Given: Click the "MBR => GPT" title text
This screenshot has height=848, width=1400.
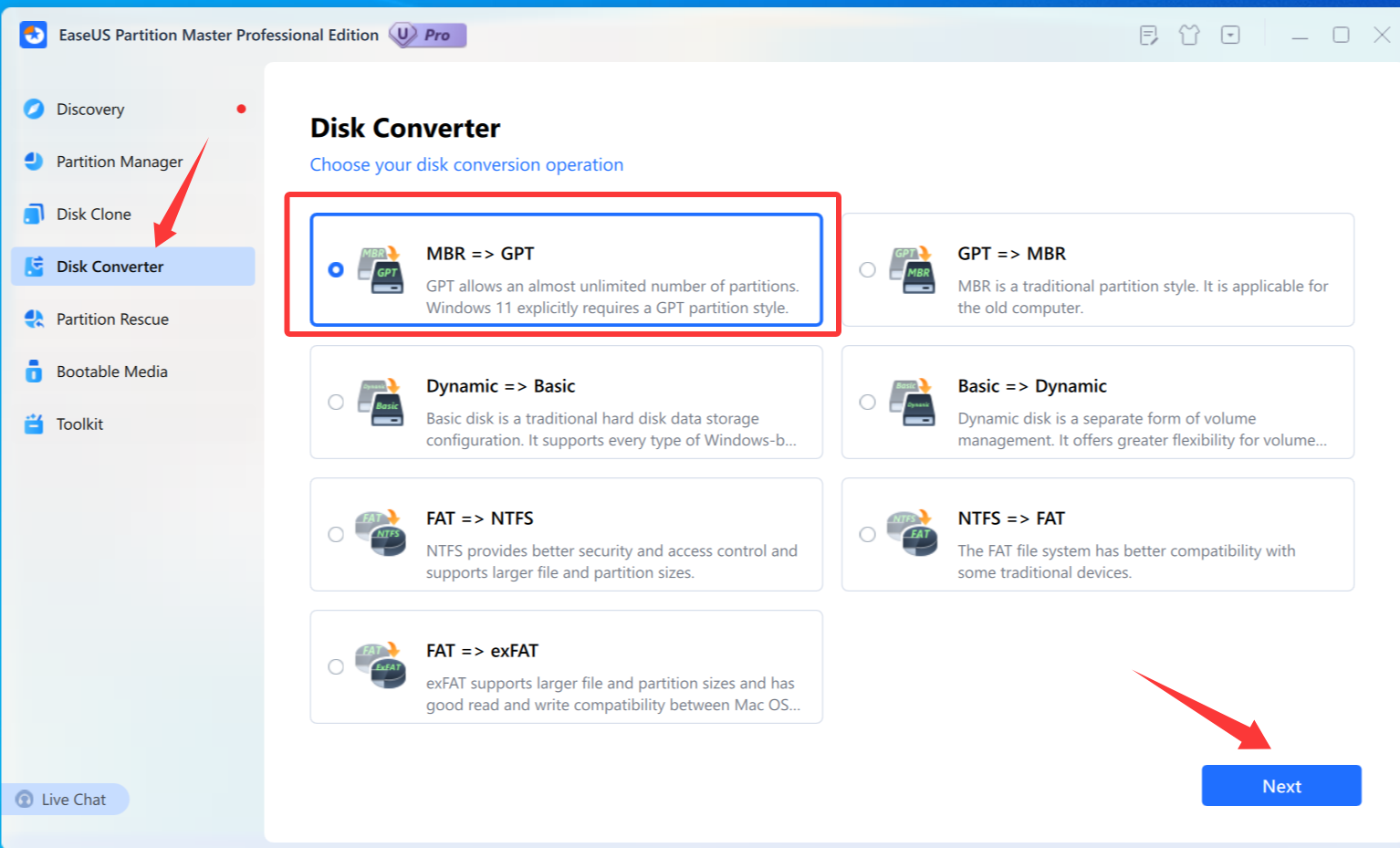Looking at the screenshot, I should (480, 254).
